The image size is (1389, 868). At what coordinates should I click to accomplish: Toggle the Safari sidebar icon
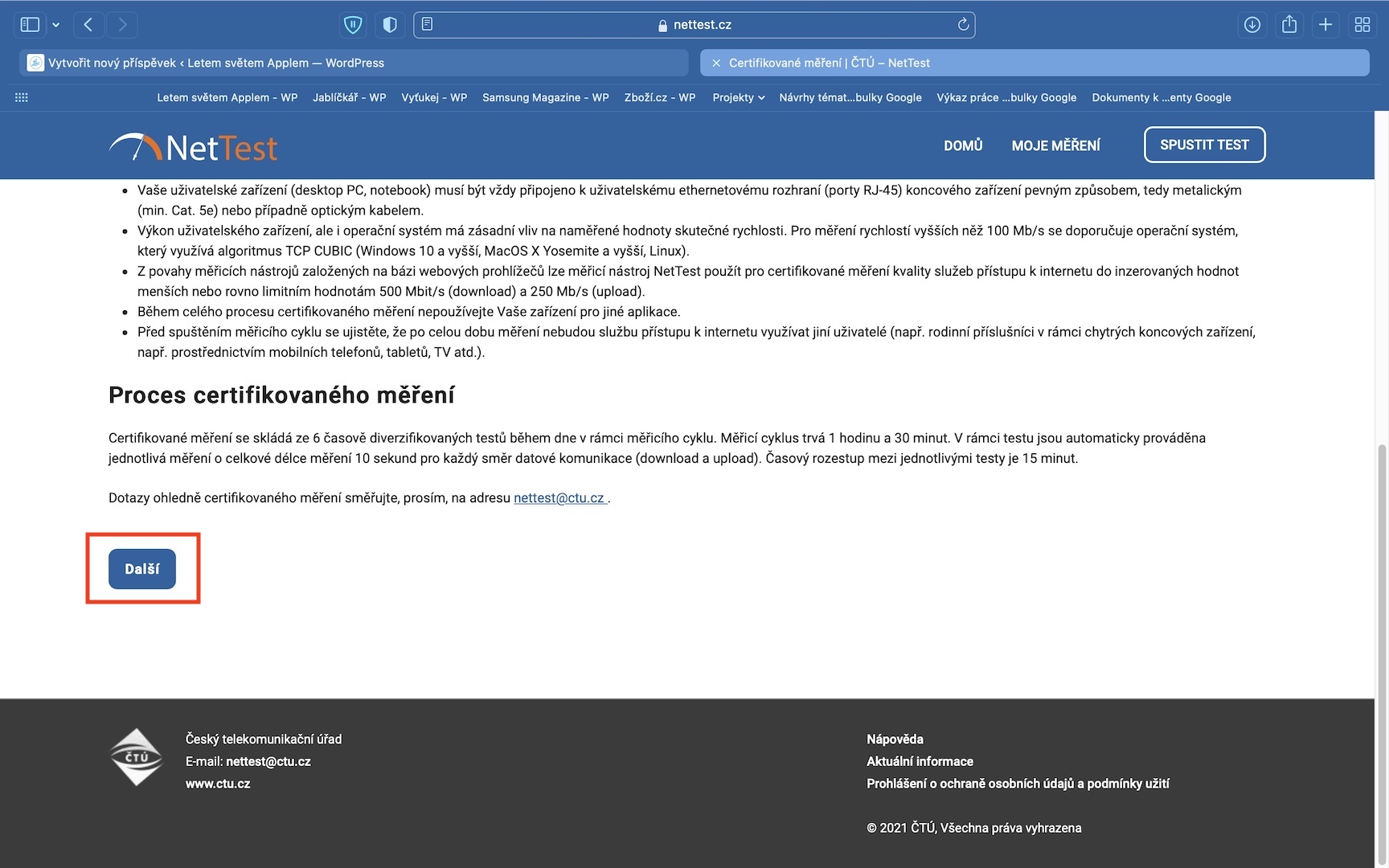pos(30,25)
